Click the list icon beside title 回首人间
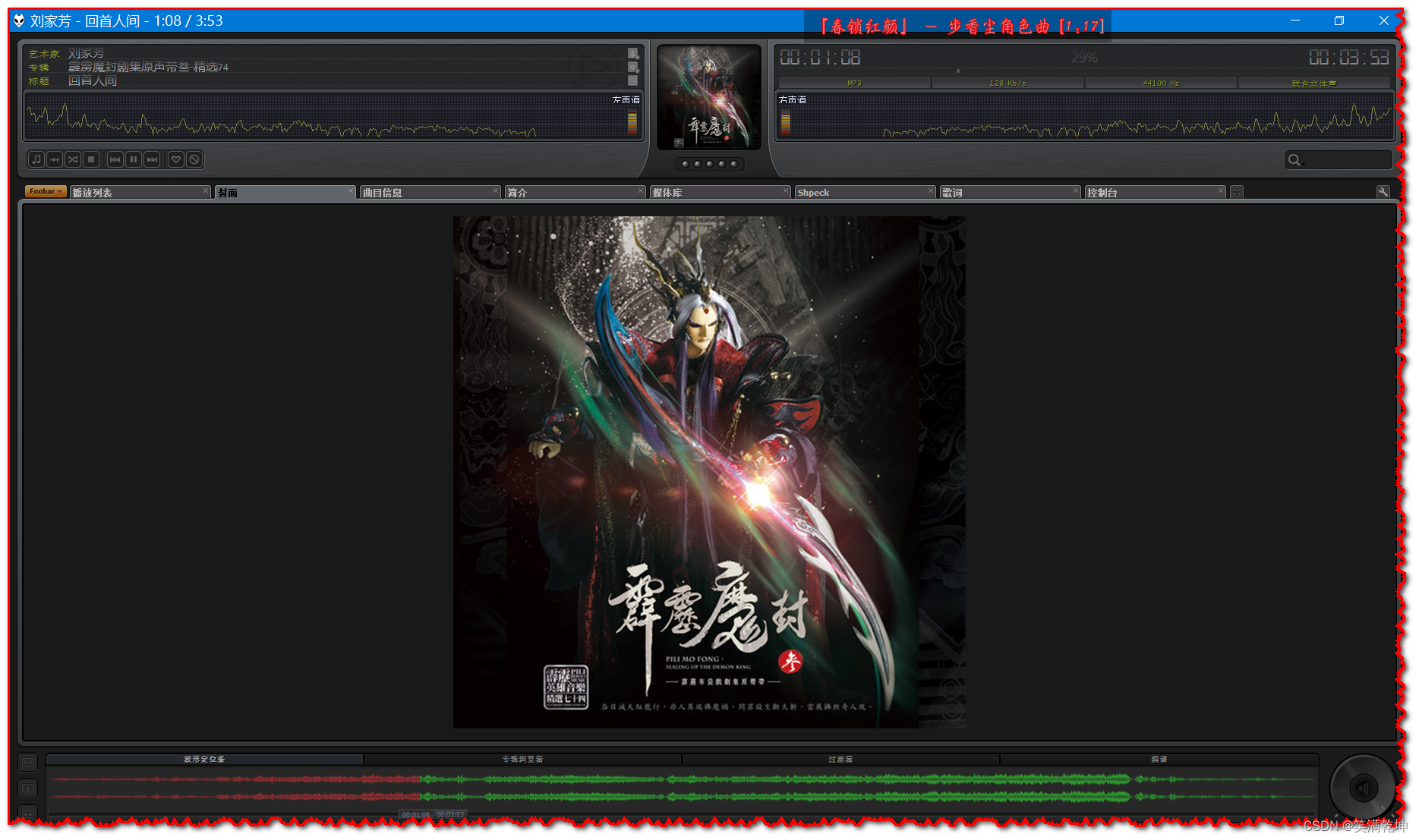 (632, 80)
